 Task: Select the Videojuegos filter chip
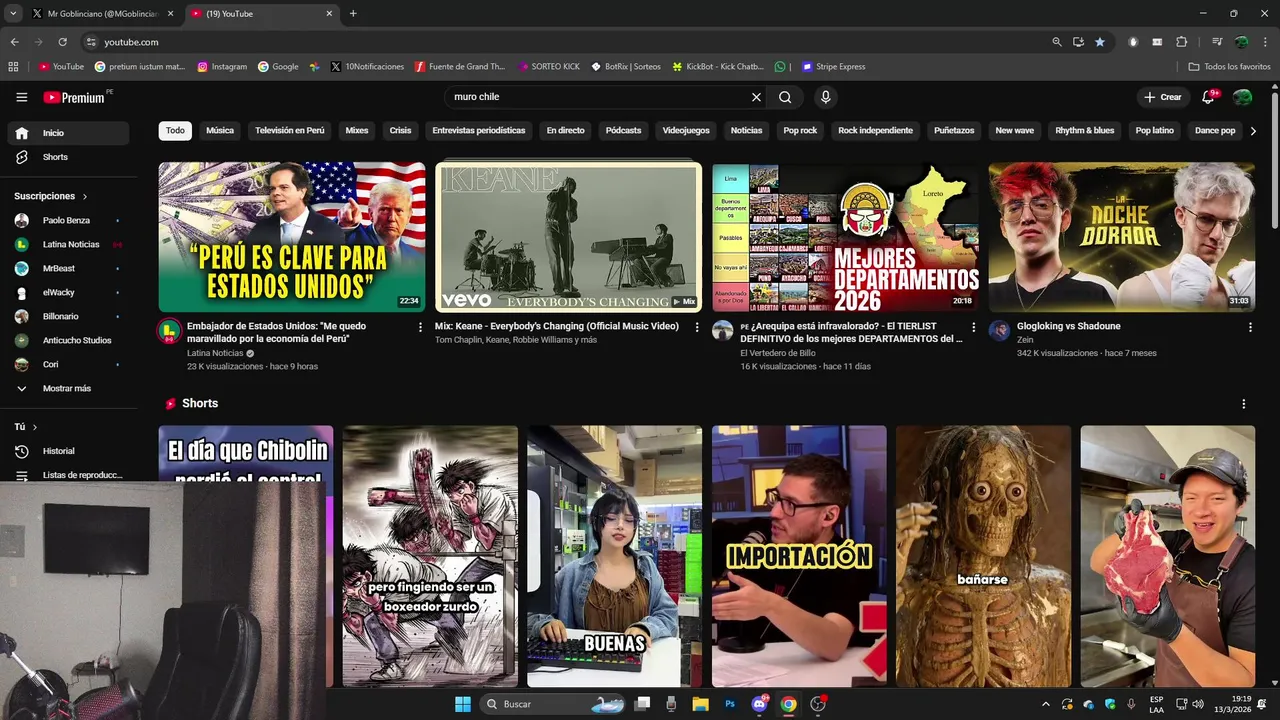tap(686, 131)
